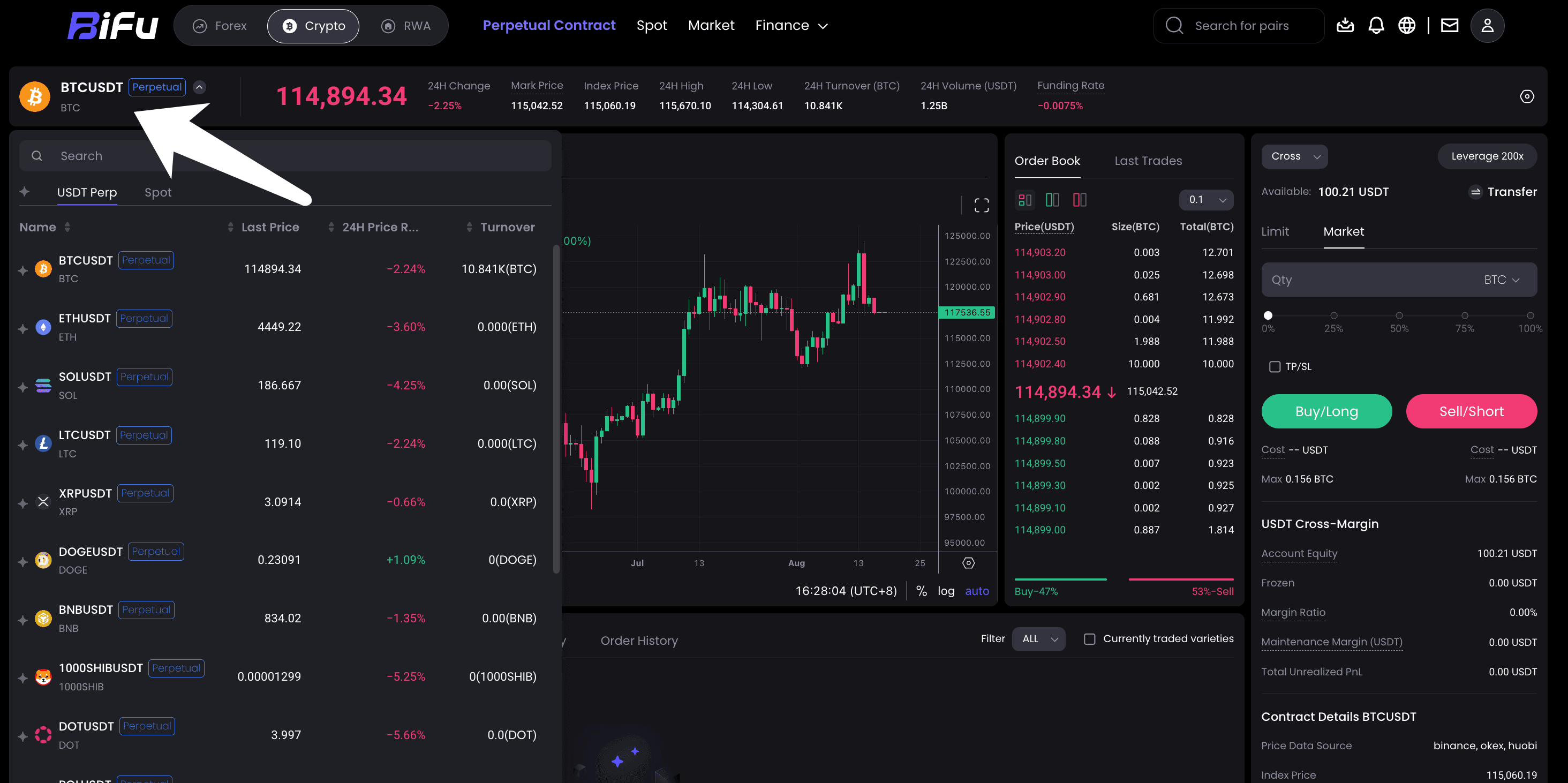
Task: Show combined buy/sell order book view
Action: pyautogui.click(x=1024, y=200)
